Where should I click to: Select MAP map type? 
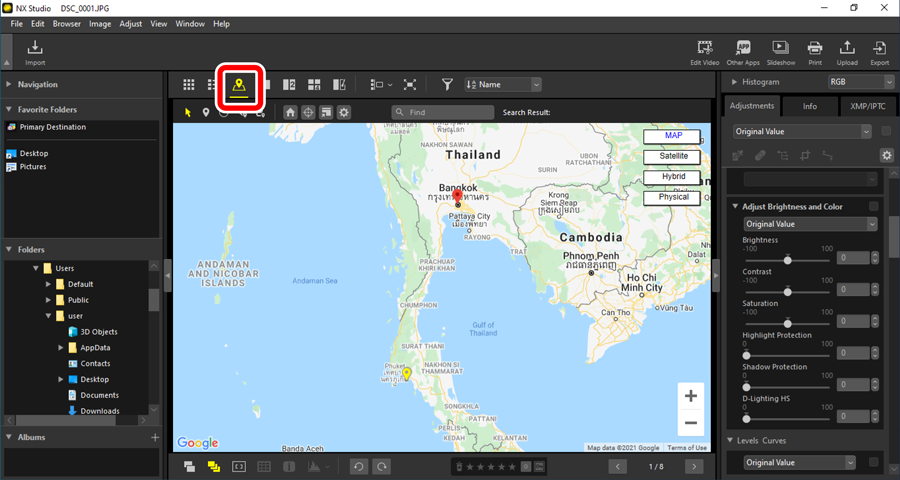coord(672,136)
